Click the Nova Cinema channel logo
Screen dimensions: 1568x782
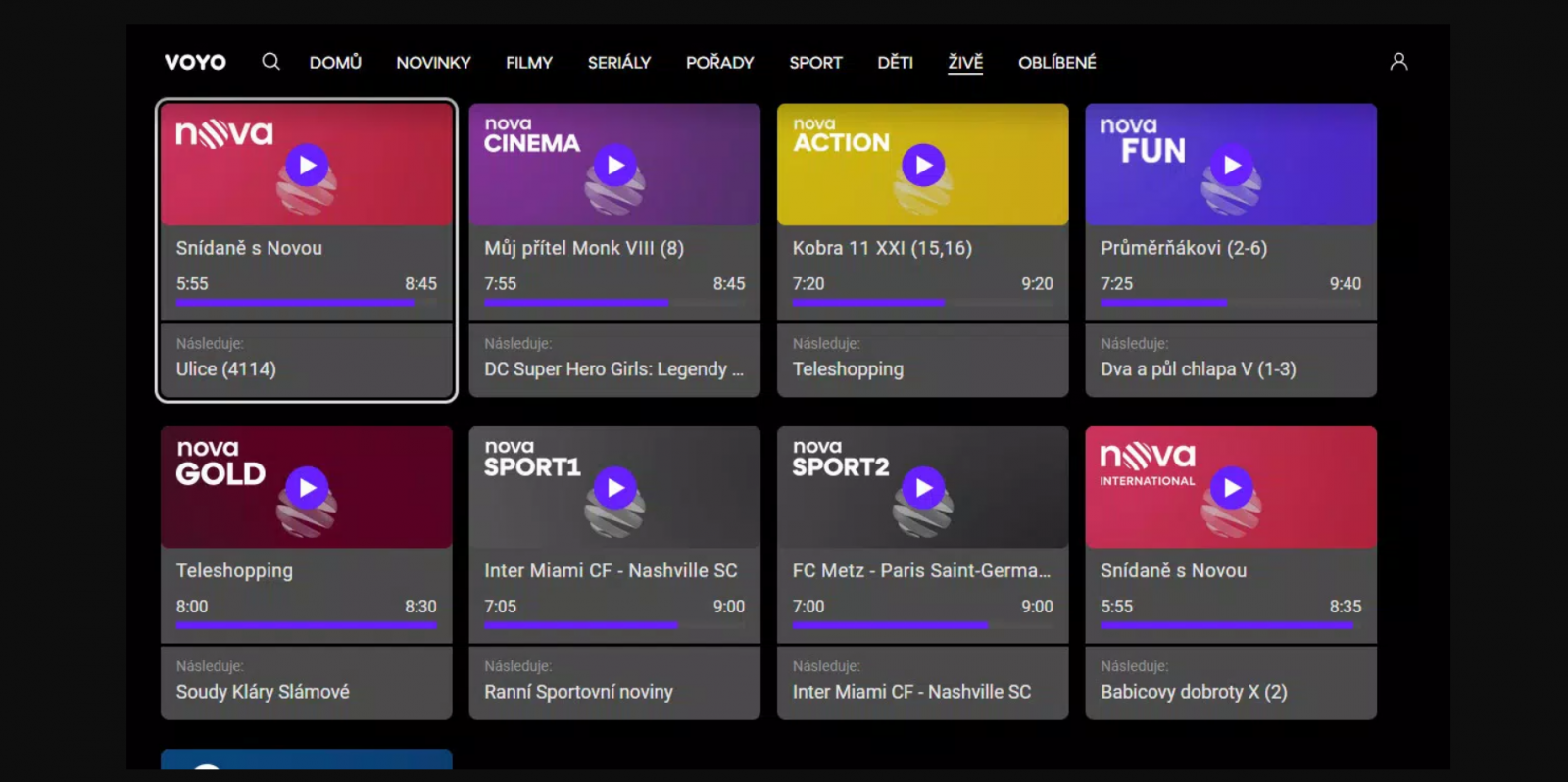532,135
